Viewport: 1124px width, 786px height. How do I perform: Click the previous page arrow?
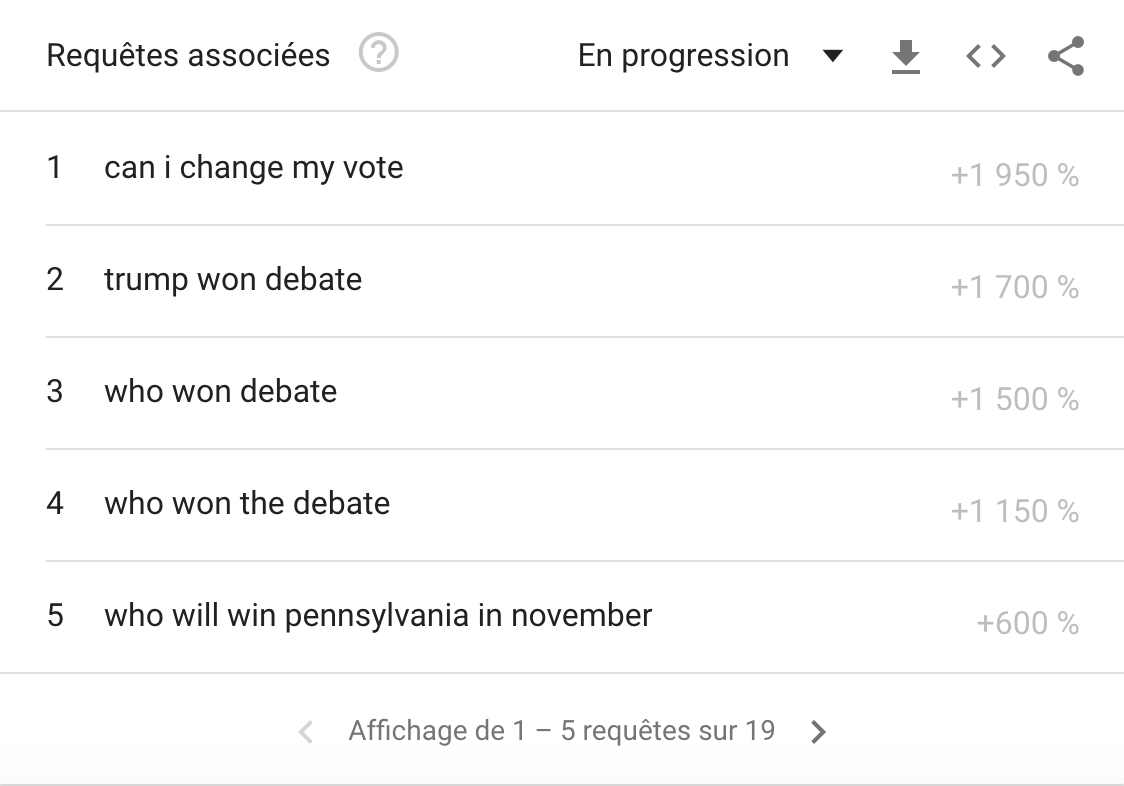(x=306, y=732)
